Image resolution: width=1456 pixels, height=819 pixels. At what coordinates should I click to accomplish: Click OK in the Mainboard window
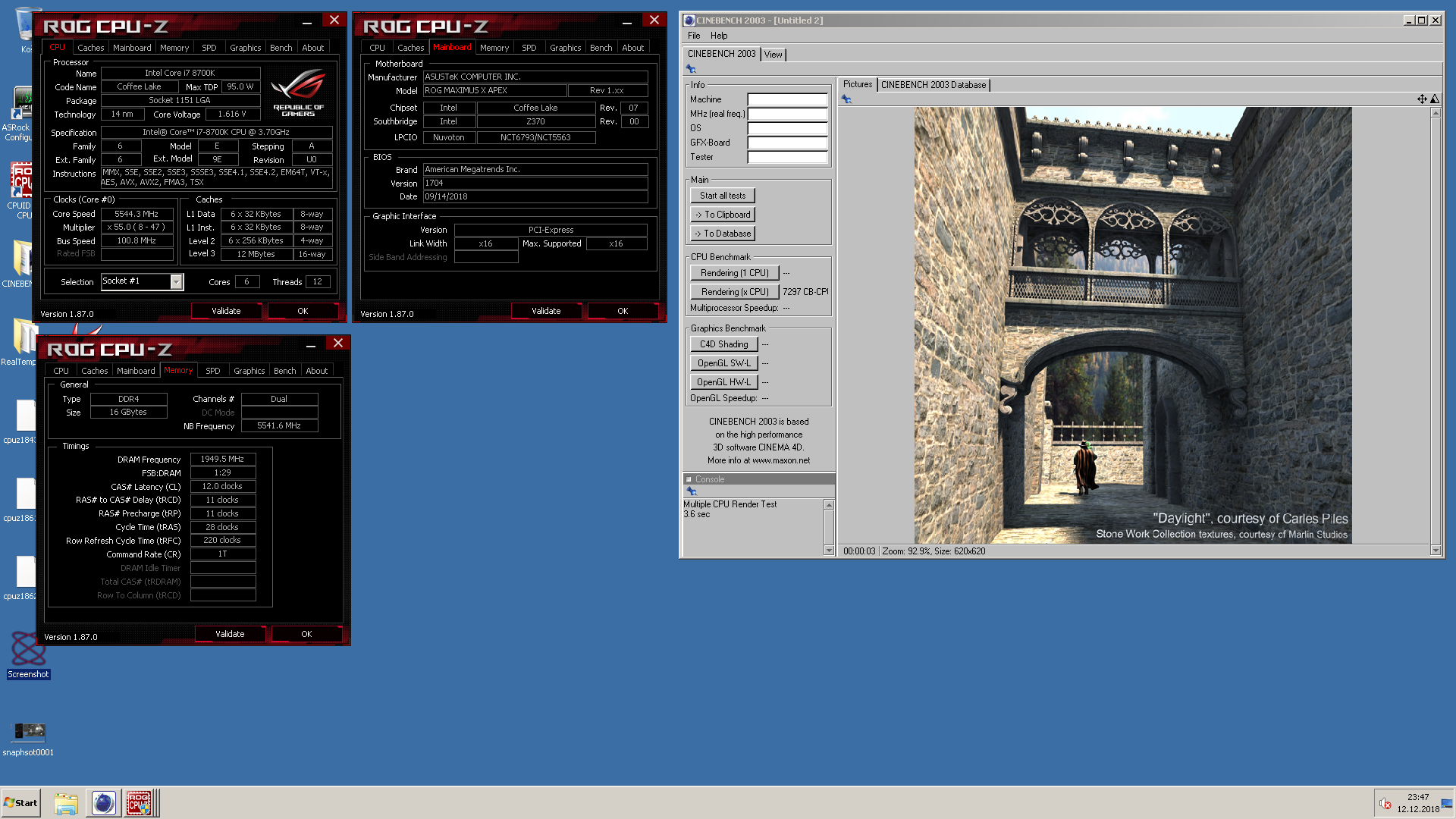coord(623,311)
